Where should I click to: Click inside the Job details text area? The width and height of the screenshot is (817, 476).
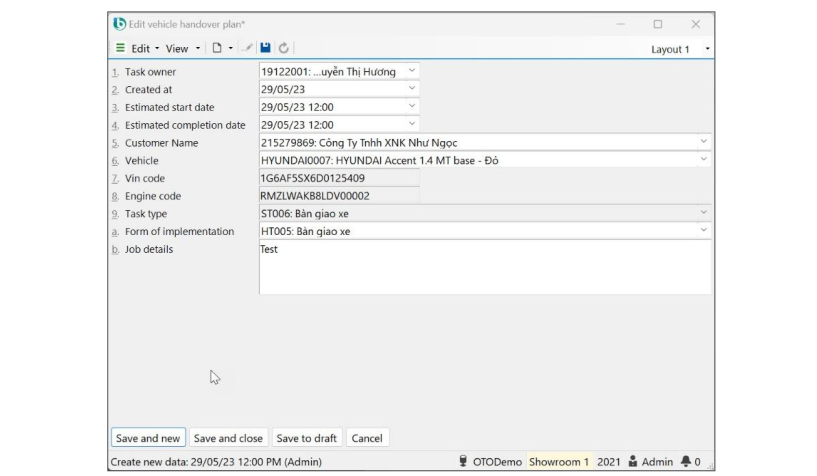tap(485, 268)
